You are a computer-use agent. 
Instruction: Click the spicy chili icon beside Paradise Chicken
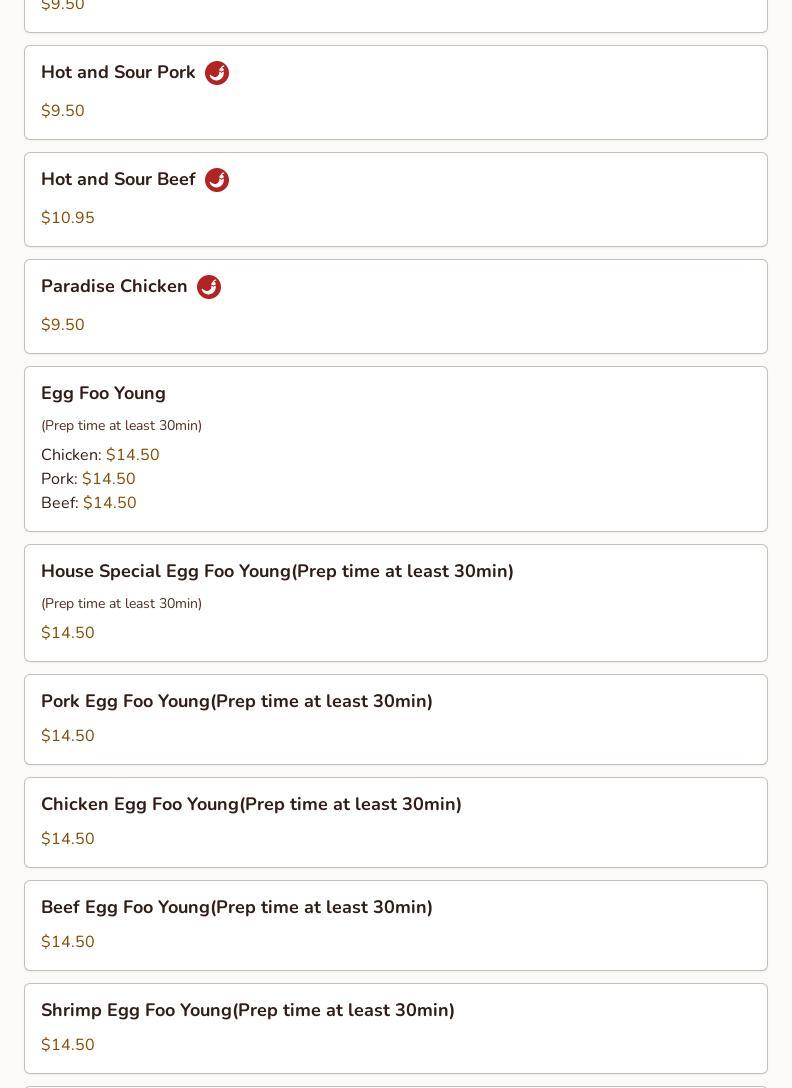point(209,287)
